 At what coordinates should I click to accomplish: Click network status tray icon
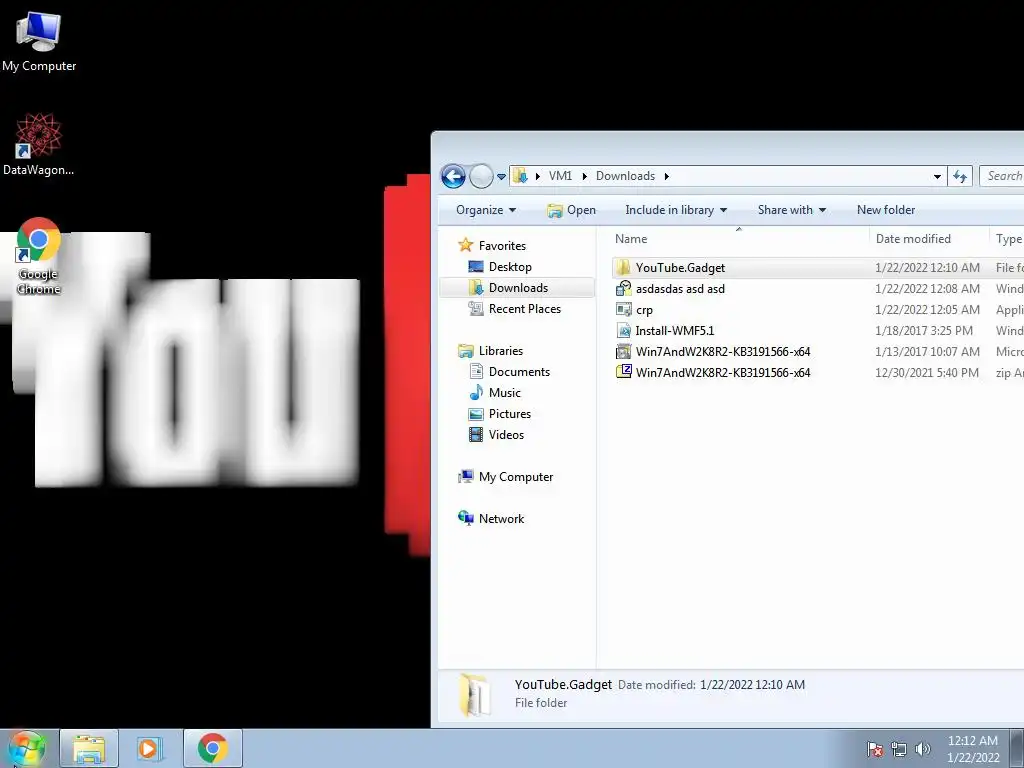[x=899, y=749]
